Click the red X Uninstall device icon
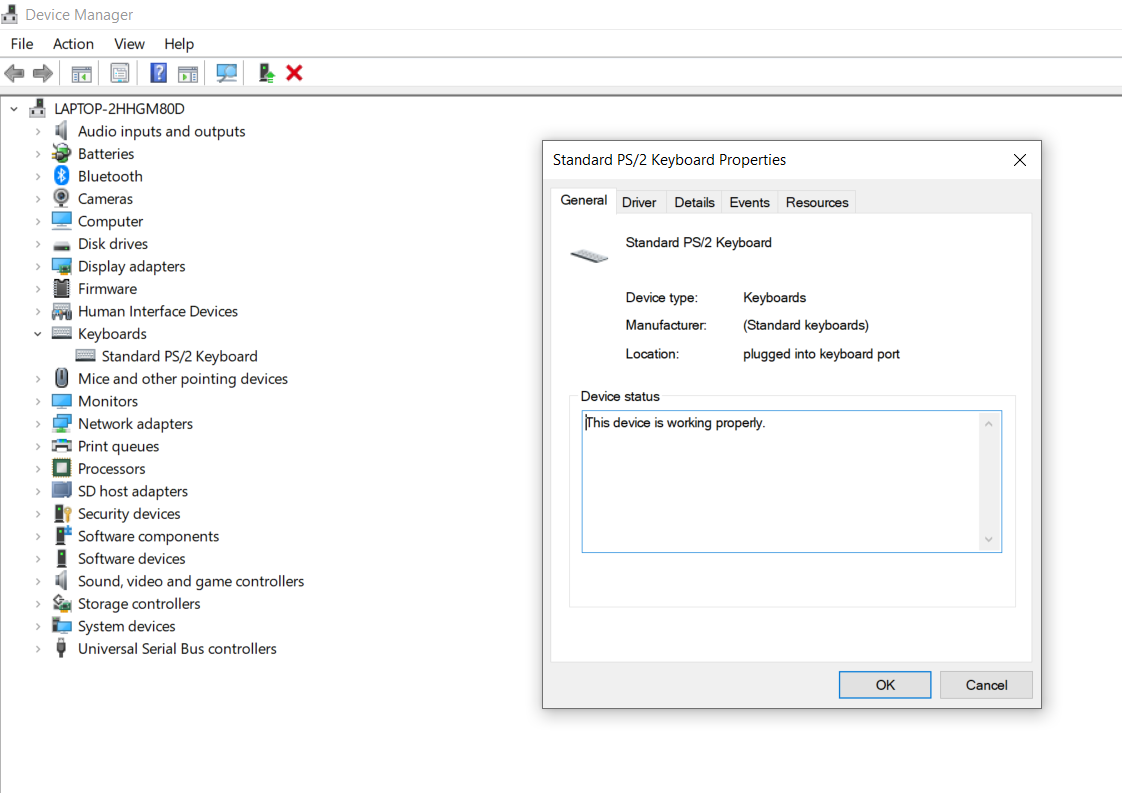 294,73
